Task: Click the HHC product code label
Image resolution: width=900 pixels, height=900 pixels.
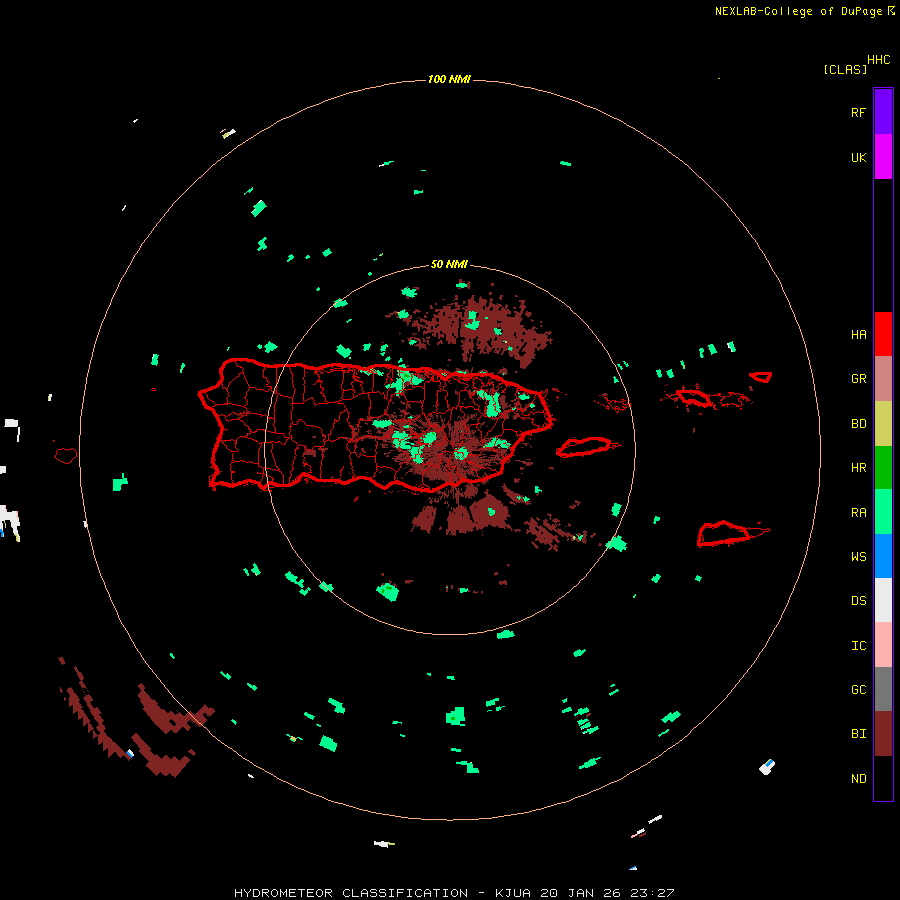Action: tap(879, 60)
